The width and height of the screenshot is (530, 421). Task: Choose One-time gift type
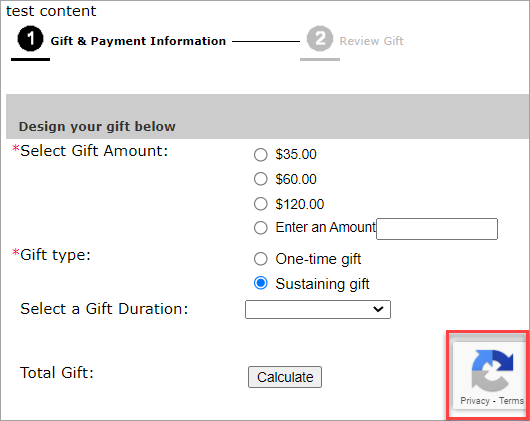point(261,259)
